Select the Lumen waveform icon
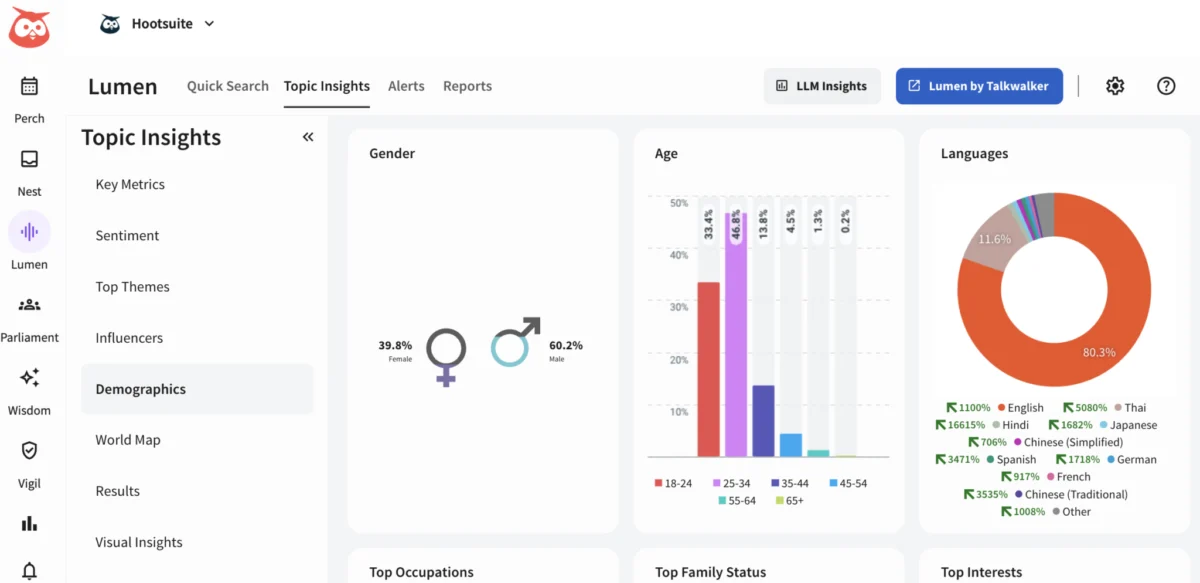The height and width of the screenshot is (583, 1200). (x=29, y=232)
